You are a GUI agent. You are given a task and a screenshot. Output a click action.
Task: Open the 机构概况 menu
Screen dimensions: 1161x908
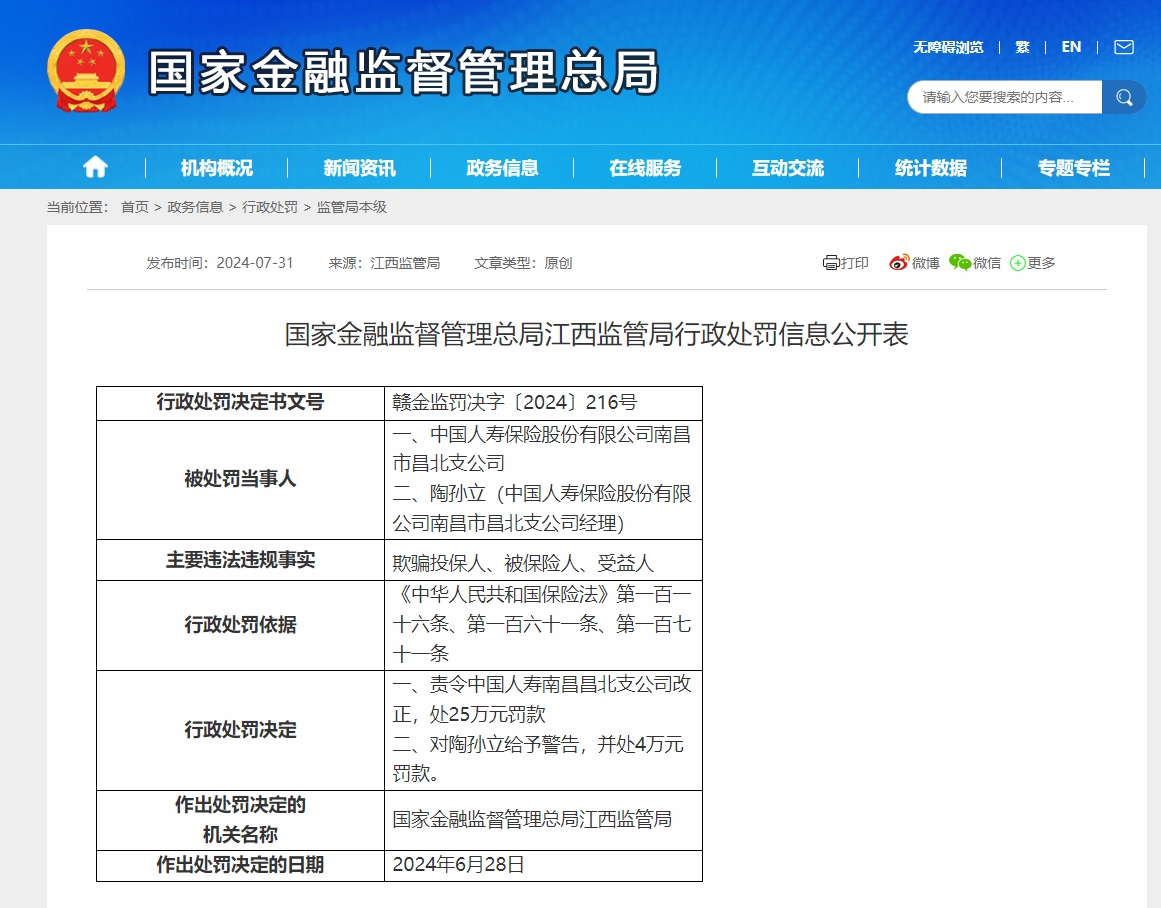click(x=216, y=168)
